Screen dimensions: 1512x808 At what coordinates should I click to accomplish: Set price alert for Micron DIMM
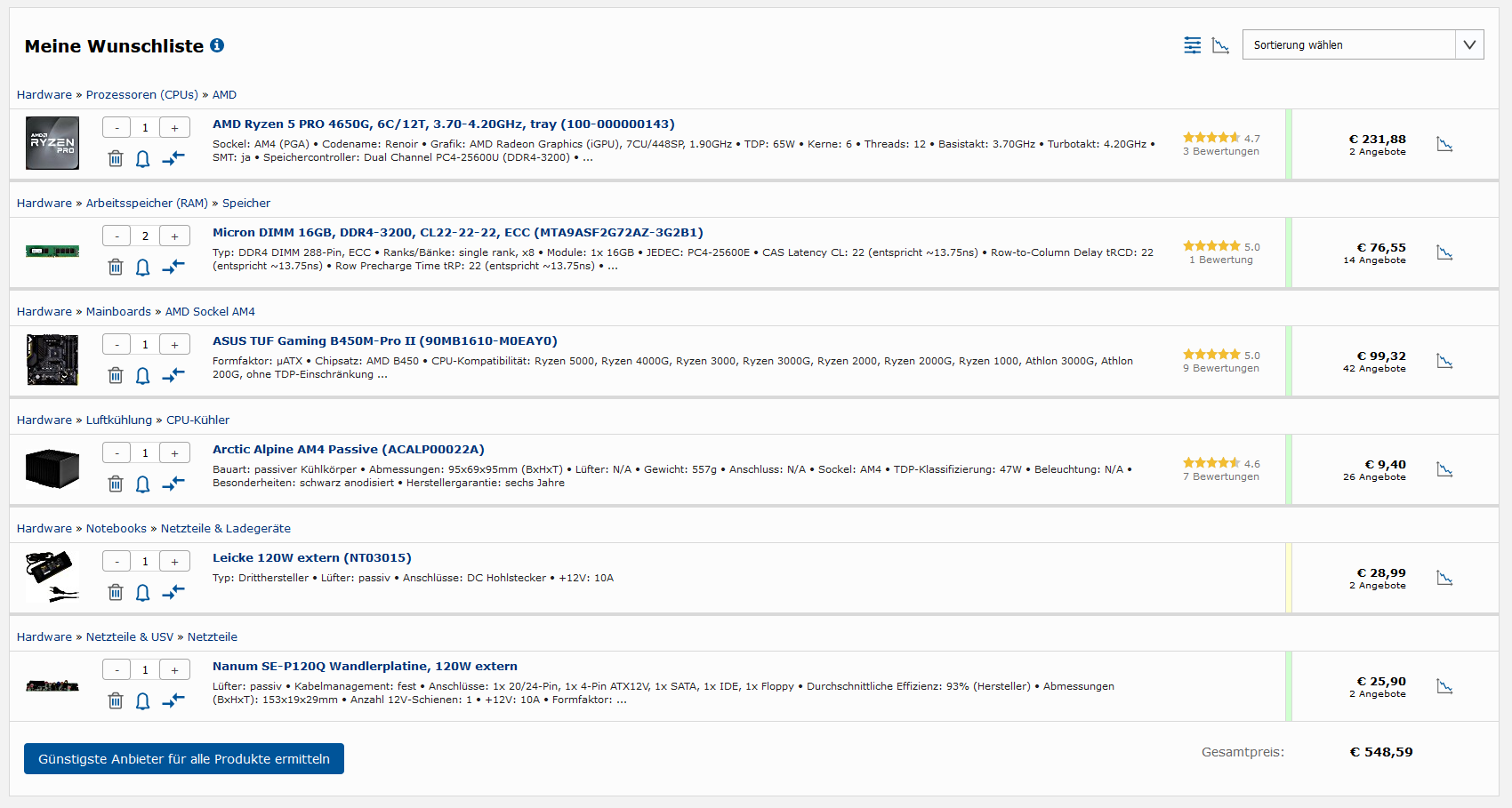coord(142,267)
